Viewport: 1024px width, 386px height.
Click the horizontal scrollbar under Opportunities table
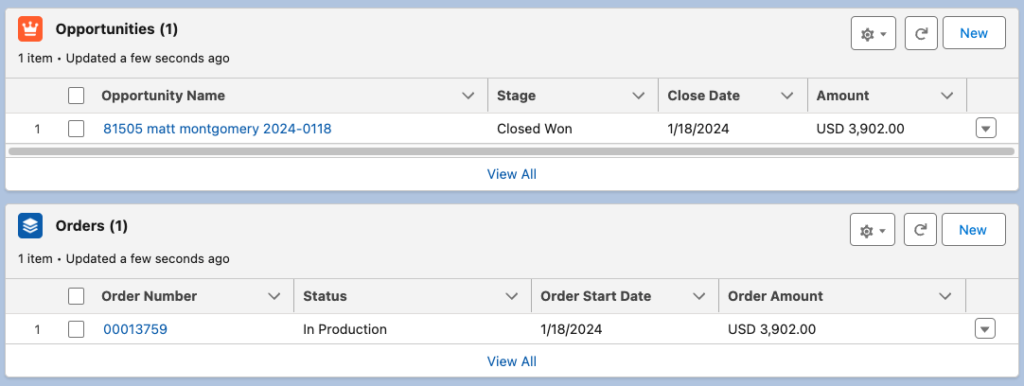click(511, 151)
